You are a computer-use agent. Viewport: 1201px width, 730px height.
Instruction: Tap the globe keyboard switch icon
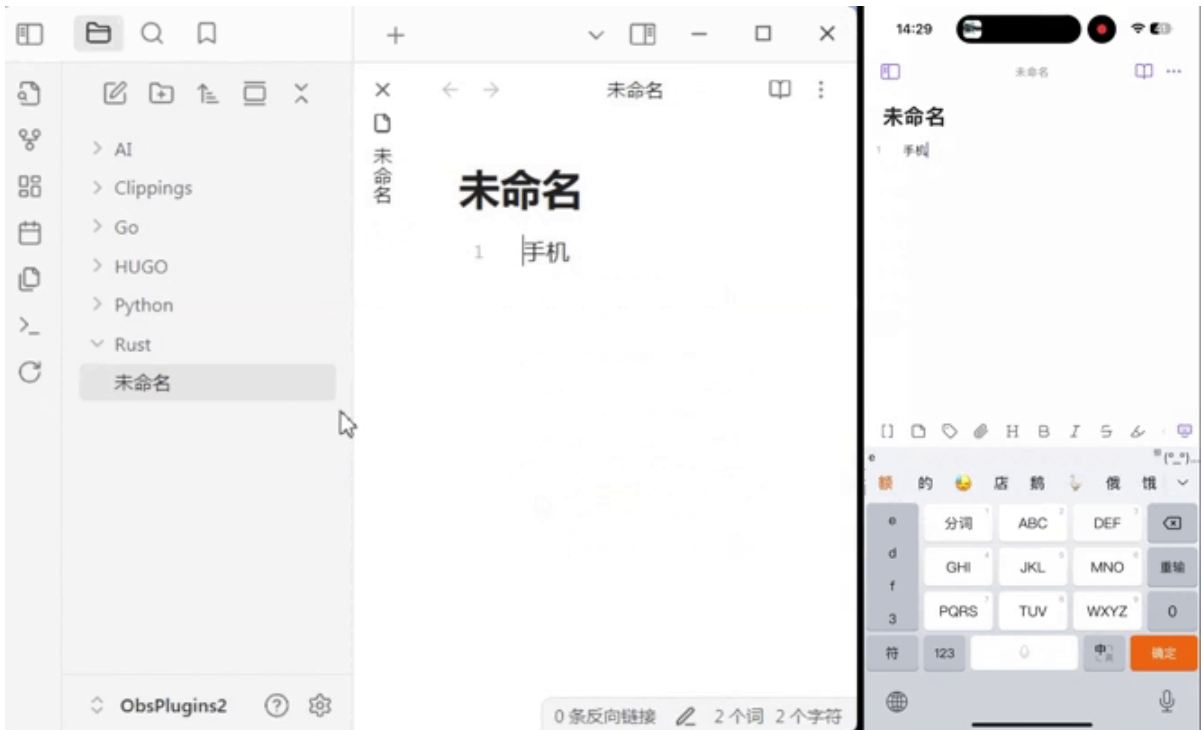pyautogui.click(x=896, y=702)
